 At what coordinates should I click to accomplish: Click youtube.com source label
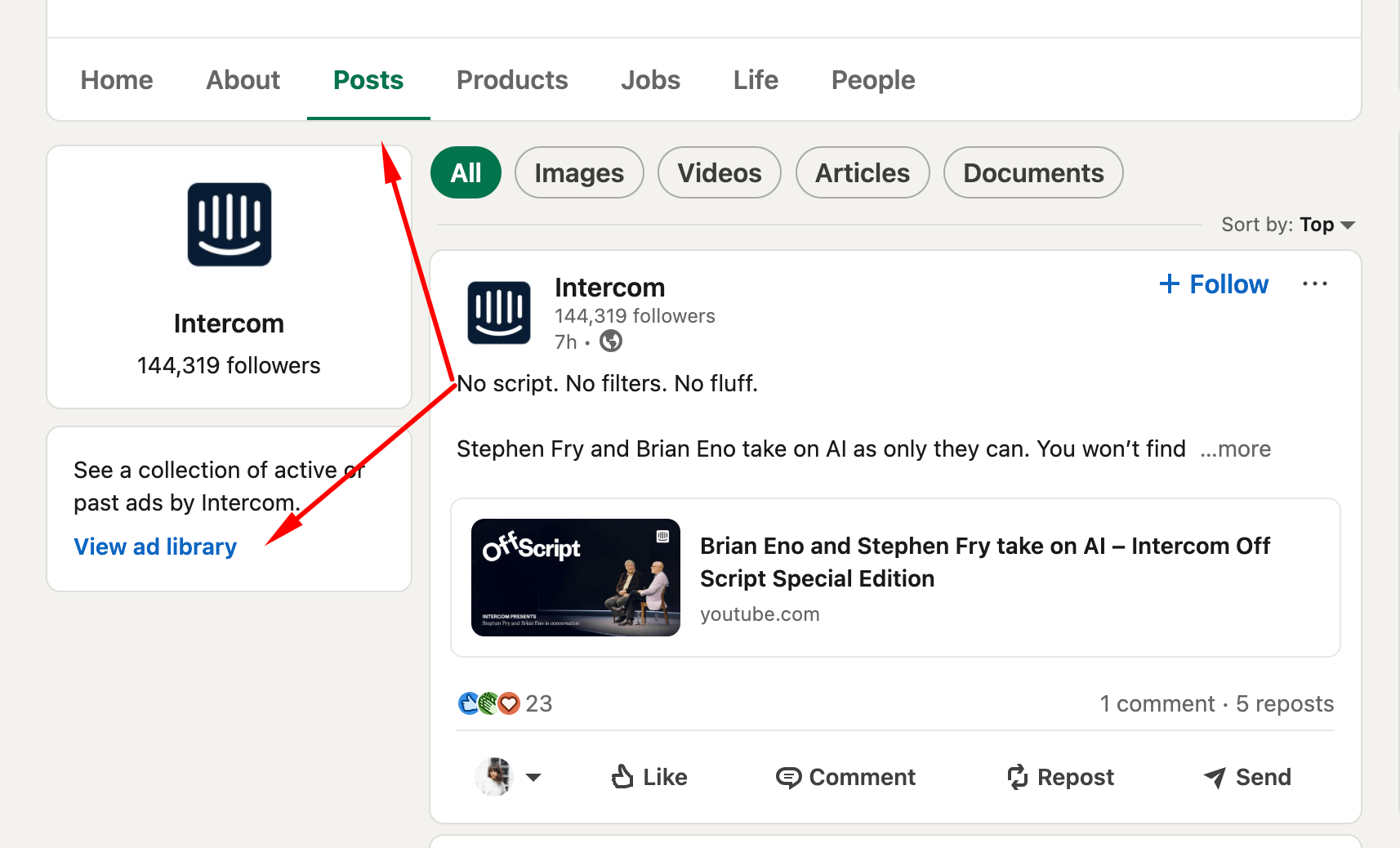[x=760, y=614]
